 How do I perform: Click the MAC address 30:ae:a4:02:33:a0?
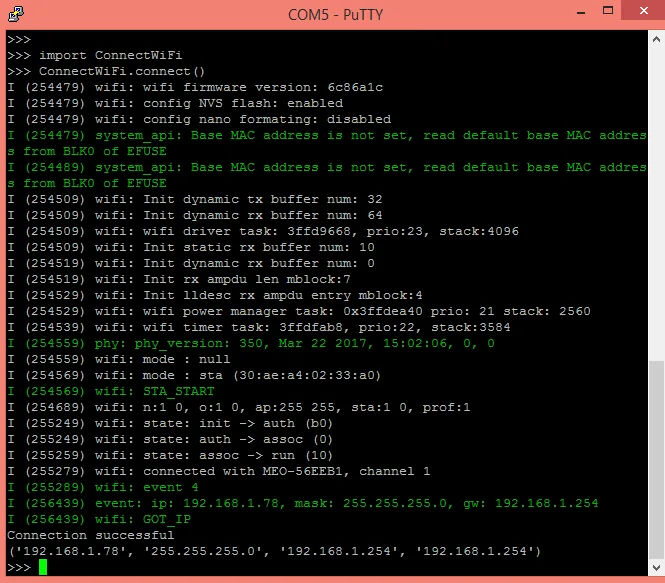pos(307,375)
